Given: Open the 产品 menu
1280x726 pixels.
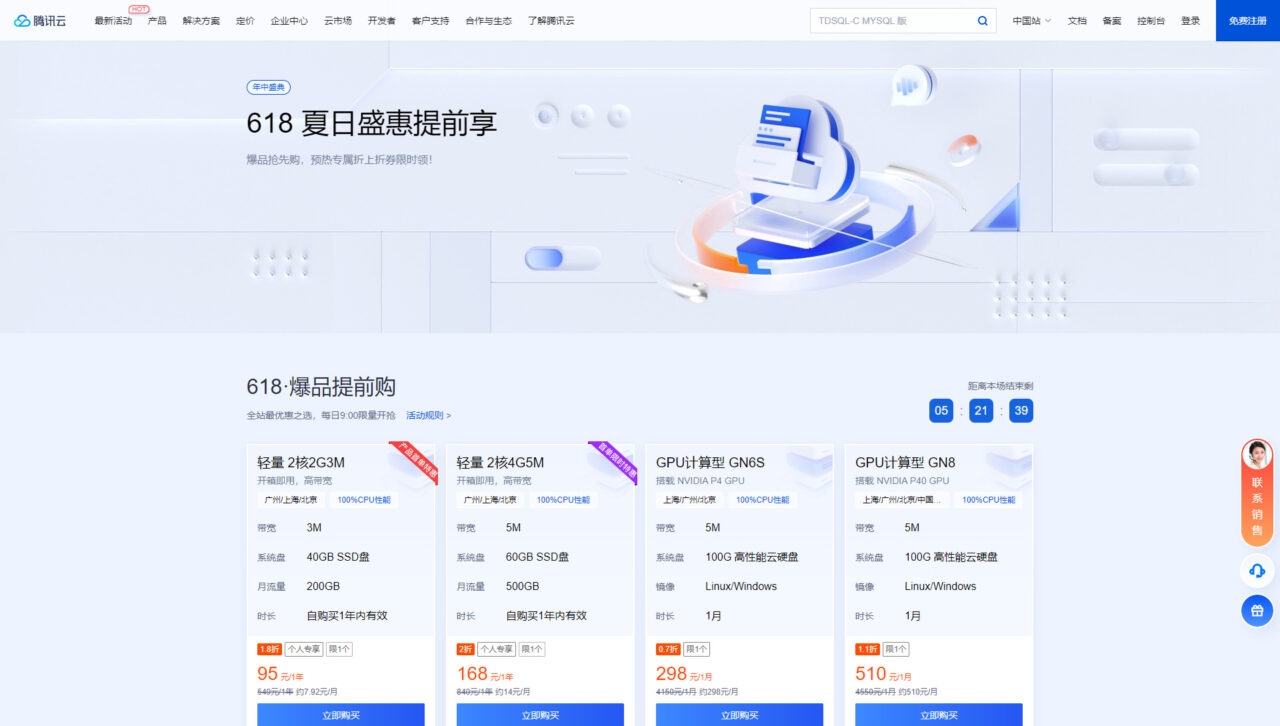Looking at the screenshot, I should coord(157,21).
